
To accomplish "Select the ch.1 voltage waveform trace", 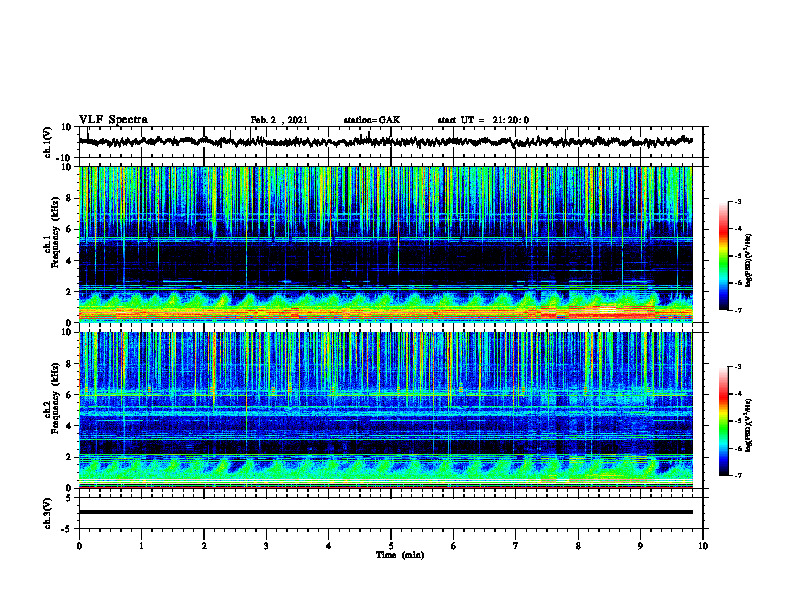I will click(x=385, y=141).
